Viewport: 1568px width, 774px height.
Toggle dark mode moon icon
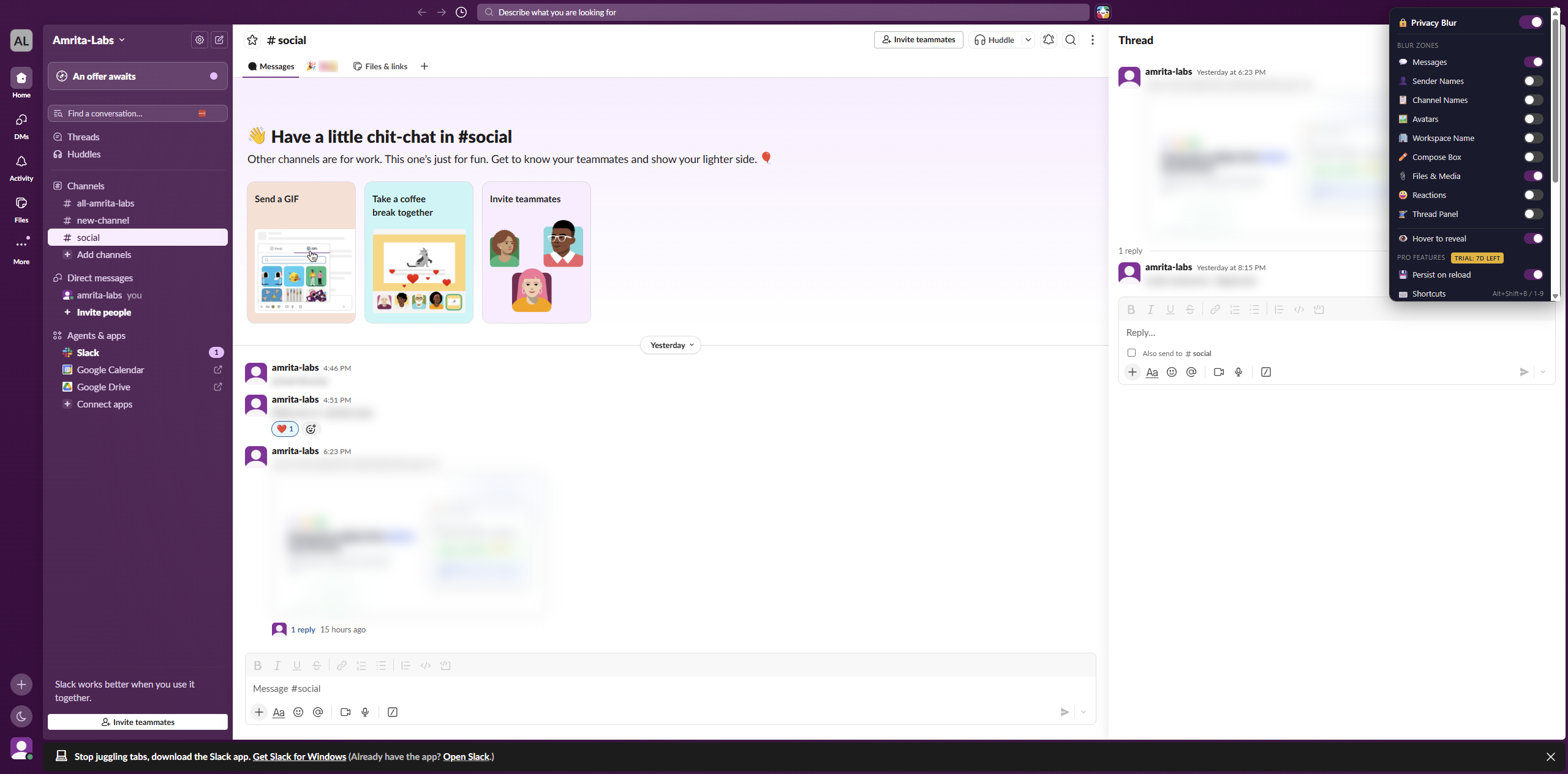coord(21,716)
